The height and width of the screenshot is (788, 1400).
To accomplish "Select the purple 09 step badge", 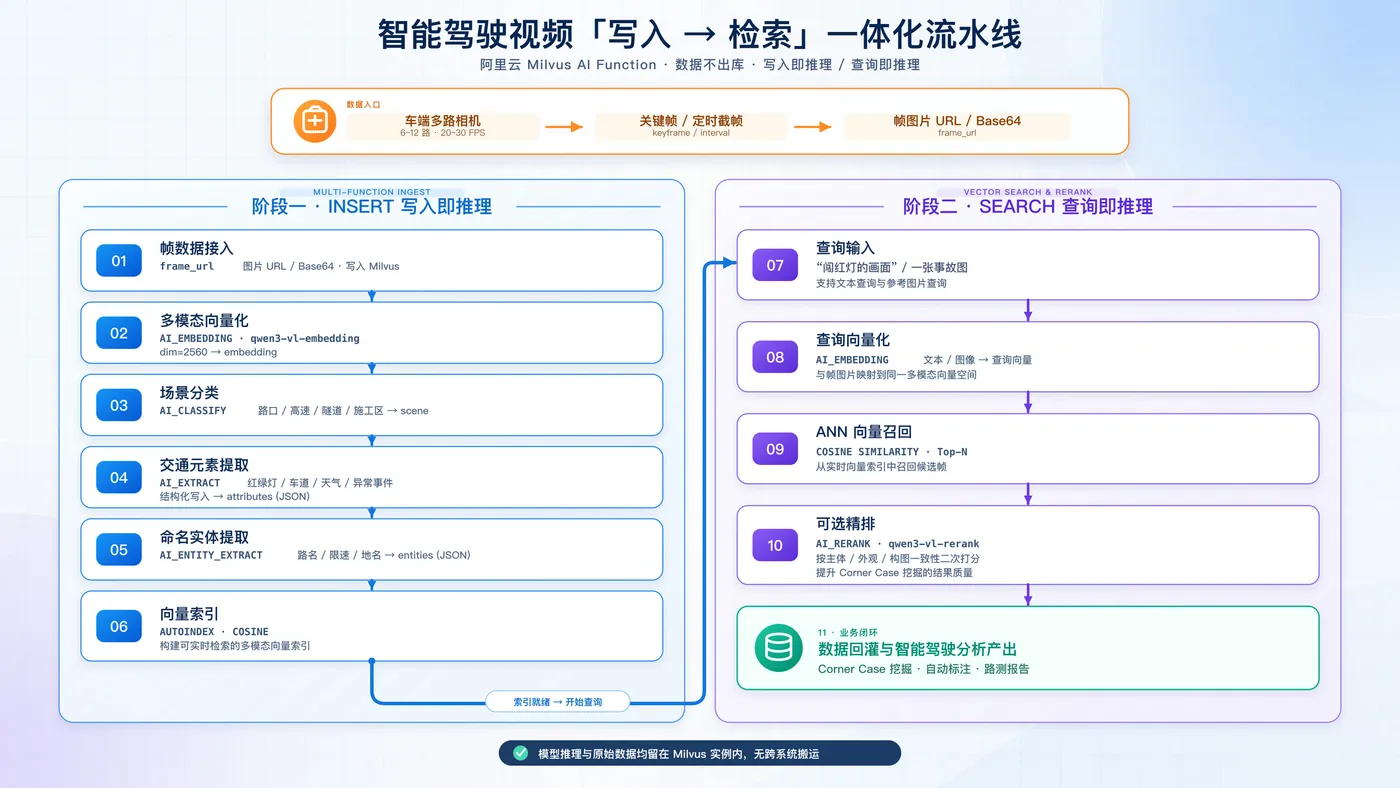I will tap(775, 449).
